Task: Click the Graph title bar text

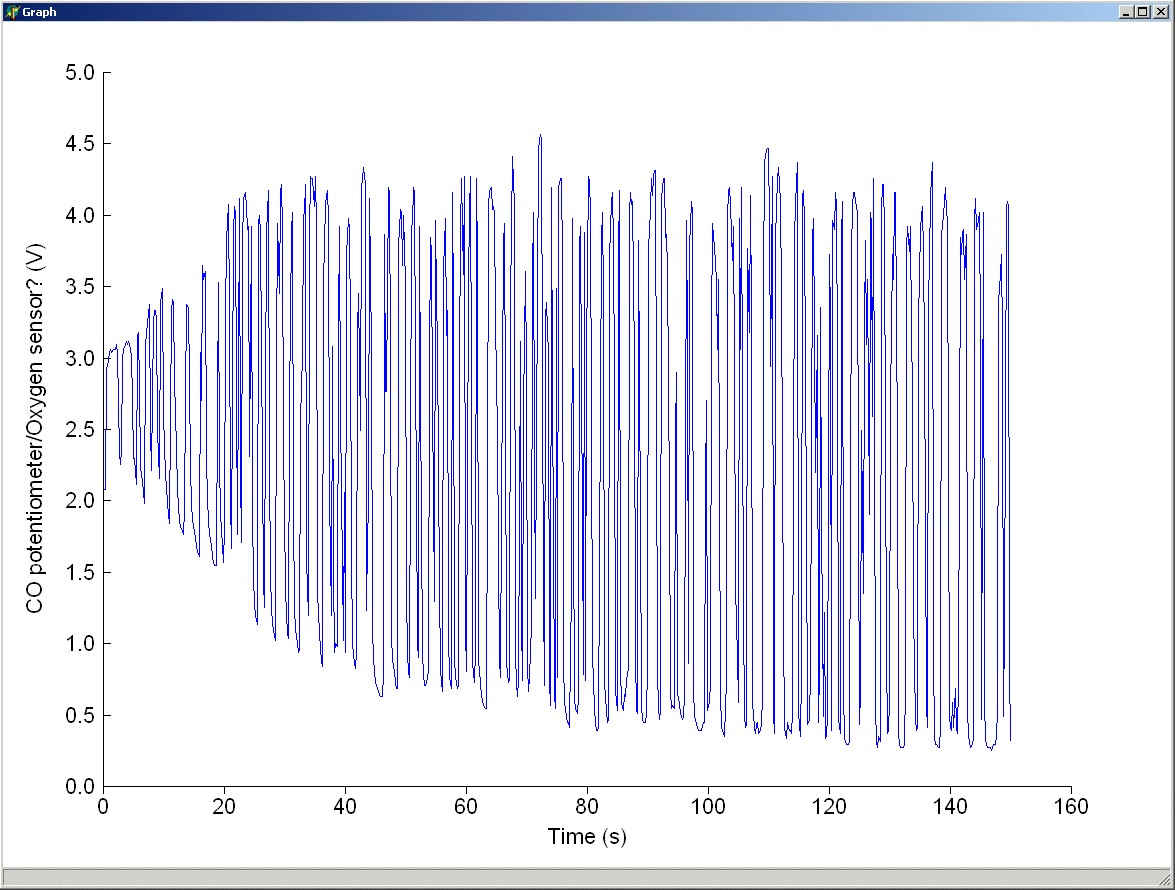Action: coord(39,13)
